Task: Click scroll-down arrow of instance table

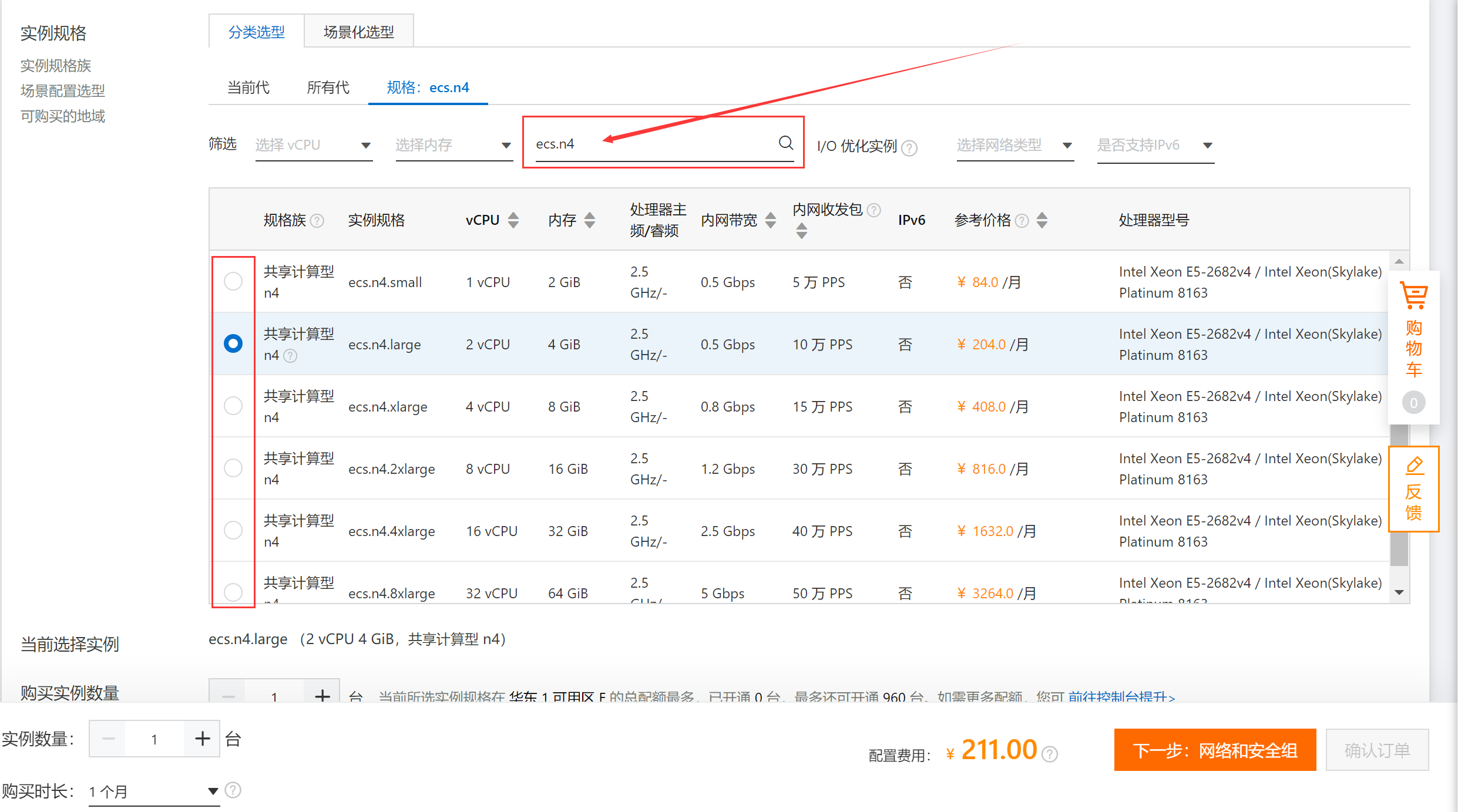Action: point(1399,592)
